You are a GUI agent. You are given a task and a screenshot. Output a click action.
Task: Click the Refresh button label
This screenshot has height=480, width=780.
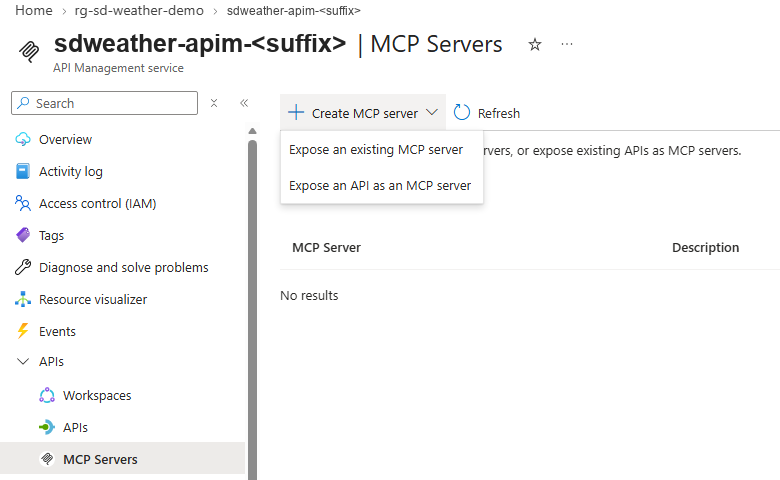point(499,113)
